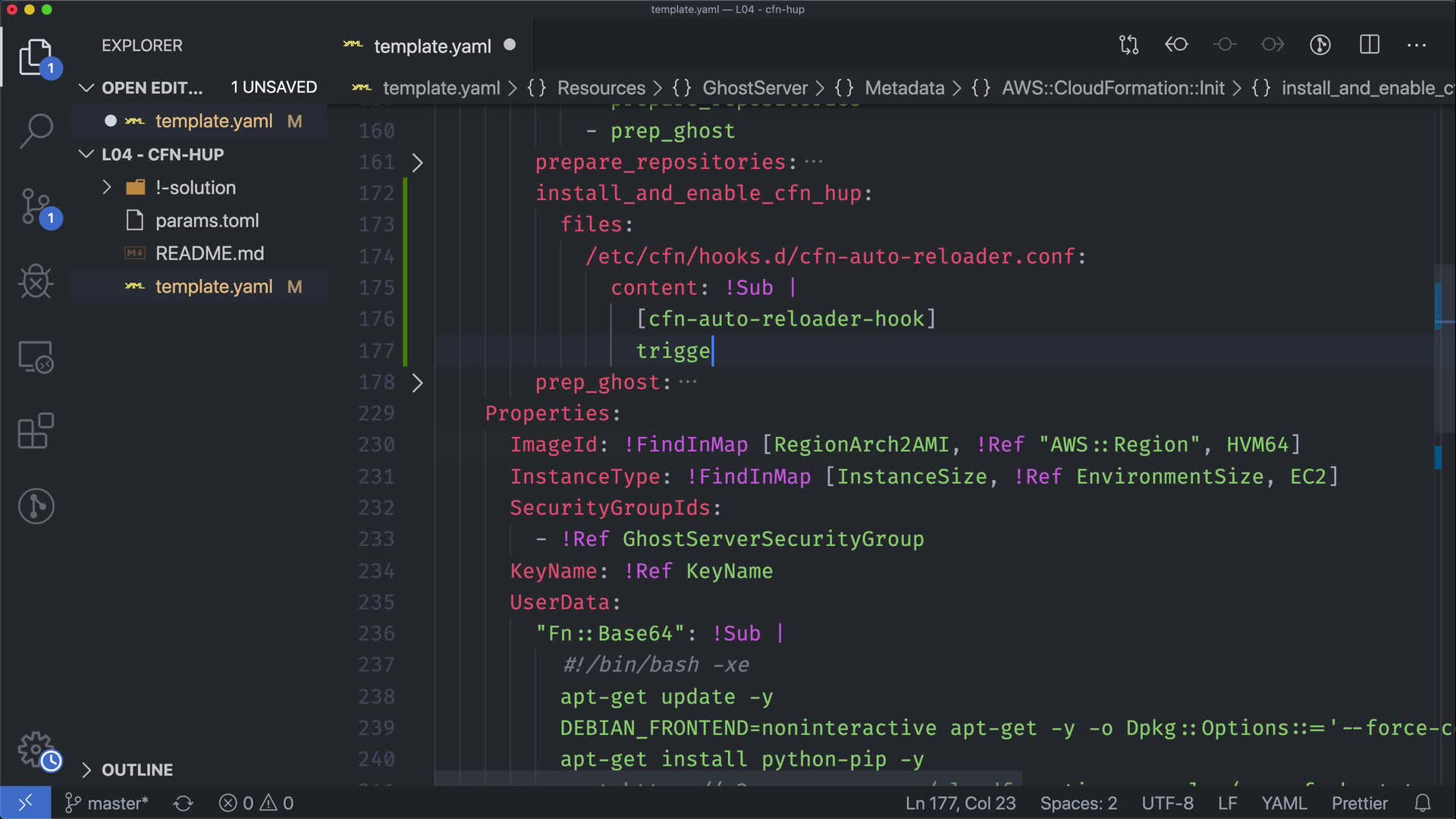
Task: Expand the OUTLINE panel
Action: pyautogui.click(x=136, y=770)
